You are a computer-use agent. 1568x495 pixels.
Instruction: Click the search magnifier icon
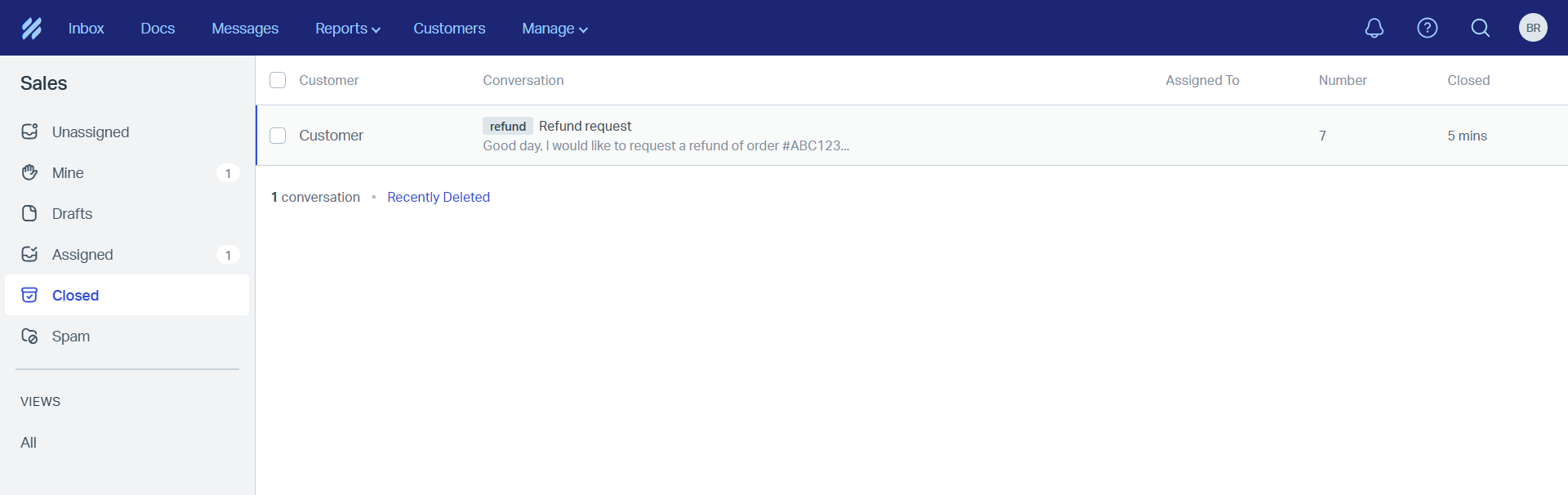click(1481, 29)
